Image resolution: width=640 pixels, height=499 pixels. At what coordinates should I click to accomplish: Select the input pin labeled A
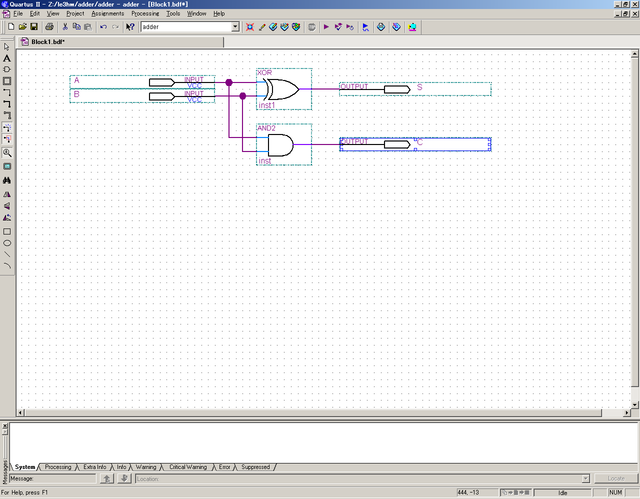(x=142, y=82)
